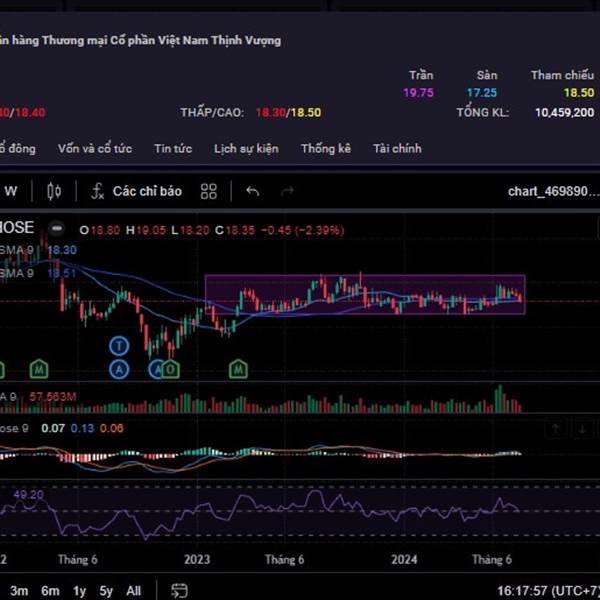This screenshot has height=600, width=600.
Task: Move the MACD pane down
Action: 582,429
